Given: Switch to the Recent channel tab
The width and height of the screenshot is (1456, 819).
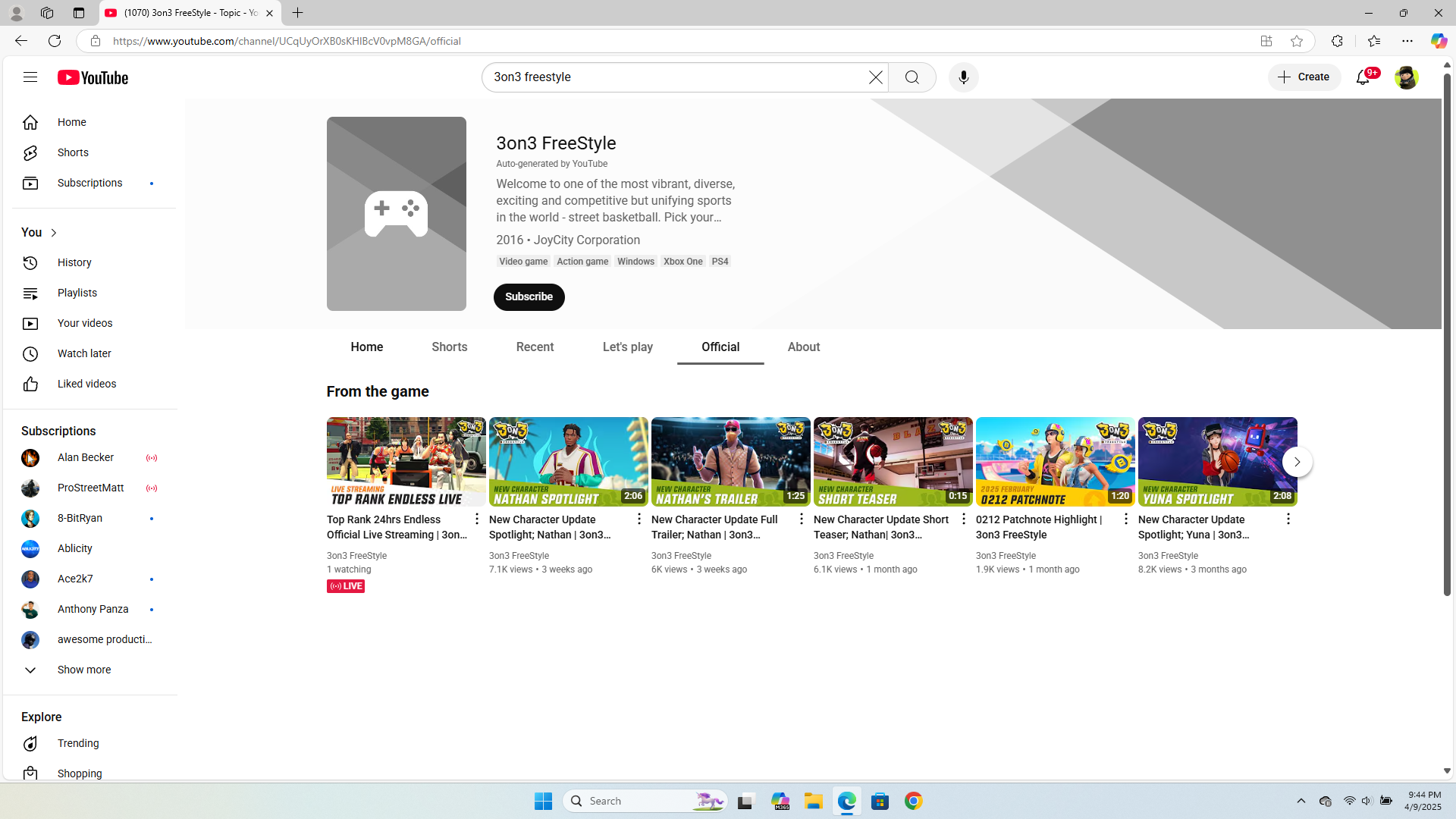Looking at the screenshot, I should point(535,347).
